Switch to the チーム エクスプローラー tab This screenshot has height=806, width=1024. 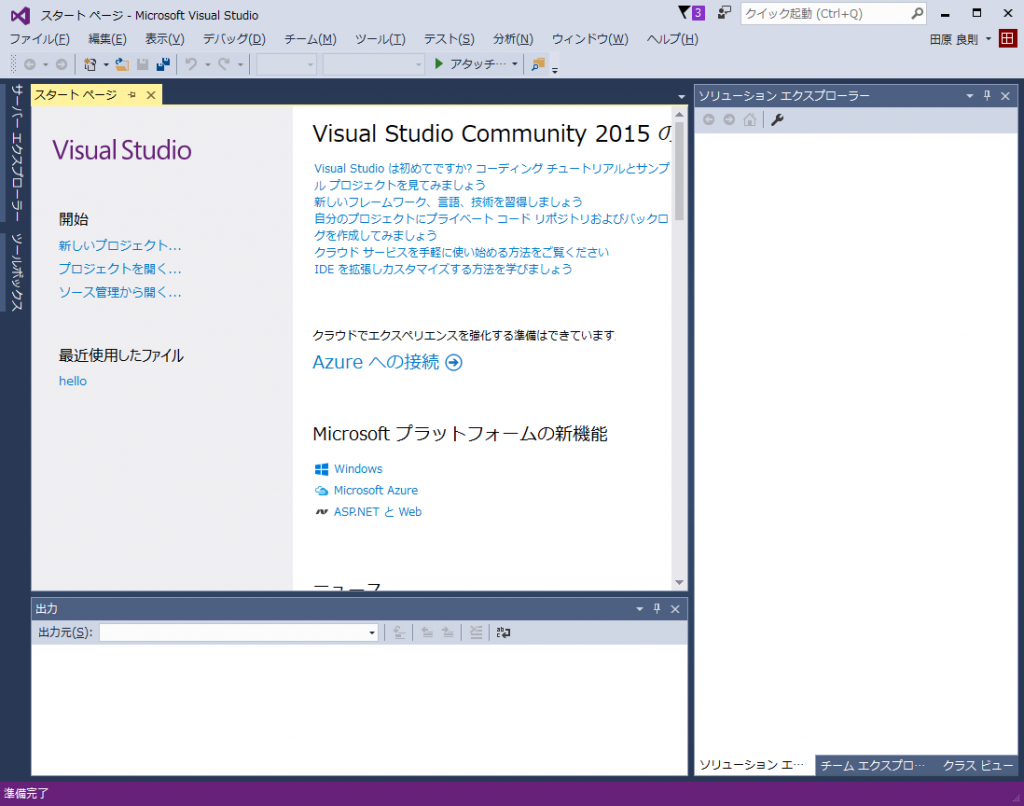coord(872,765)
